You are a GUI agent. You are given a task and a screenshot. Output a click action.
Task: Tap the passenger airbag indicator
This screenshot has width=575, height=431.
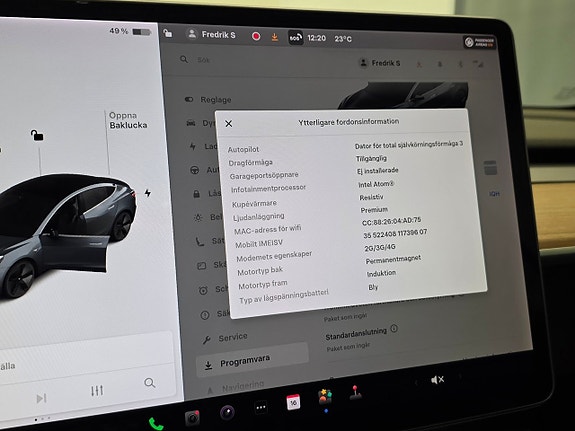click(480, 42)
